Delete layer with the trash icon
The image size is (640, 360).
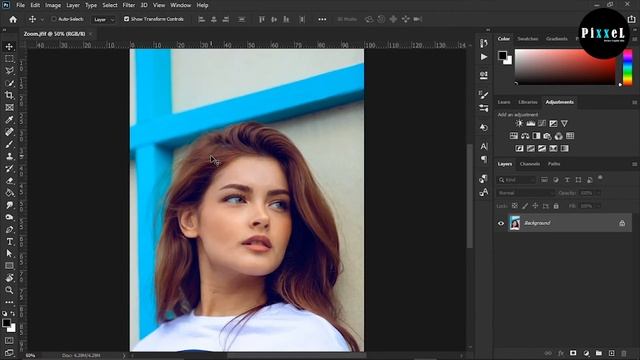click(624, 353)
